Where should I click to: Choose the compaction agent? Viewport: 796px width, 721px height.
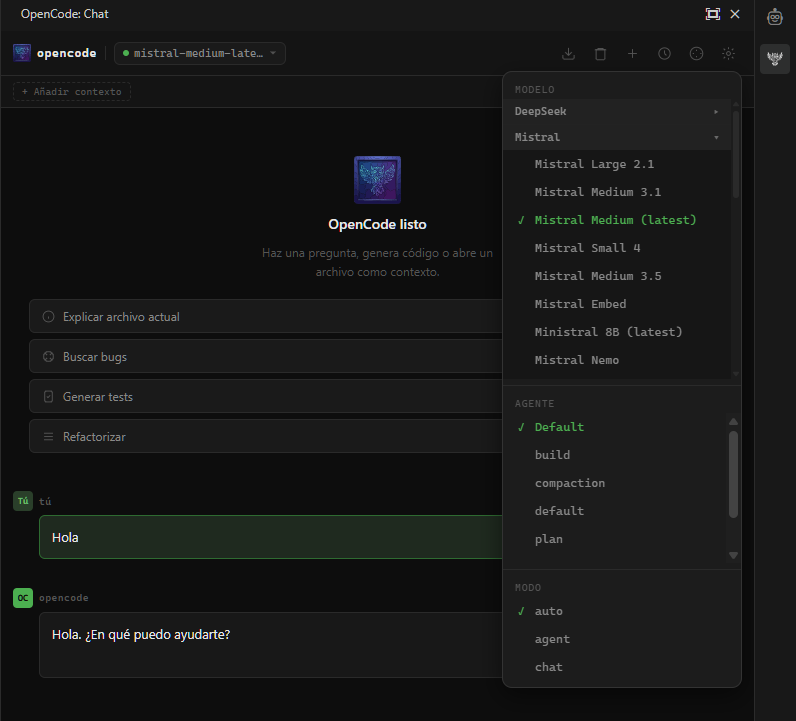[x=615, y=483]
